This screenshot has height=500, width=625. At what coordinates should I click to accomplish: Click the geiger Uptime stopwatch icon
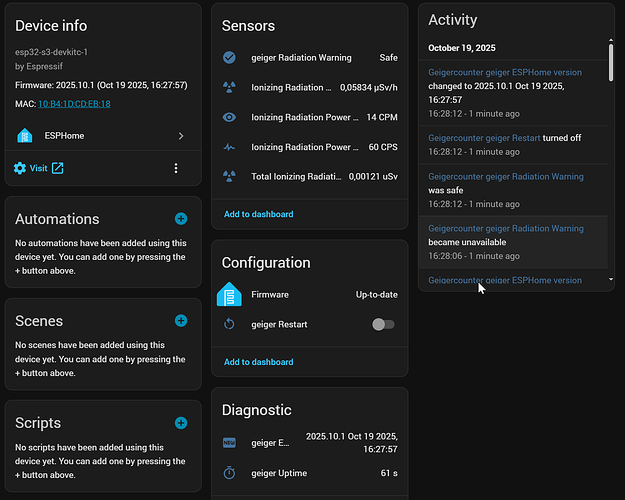229,473
